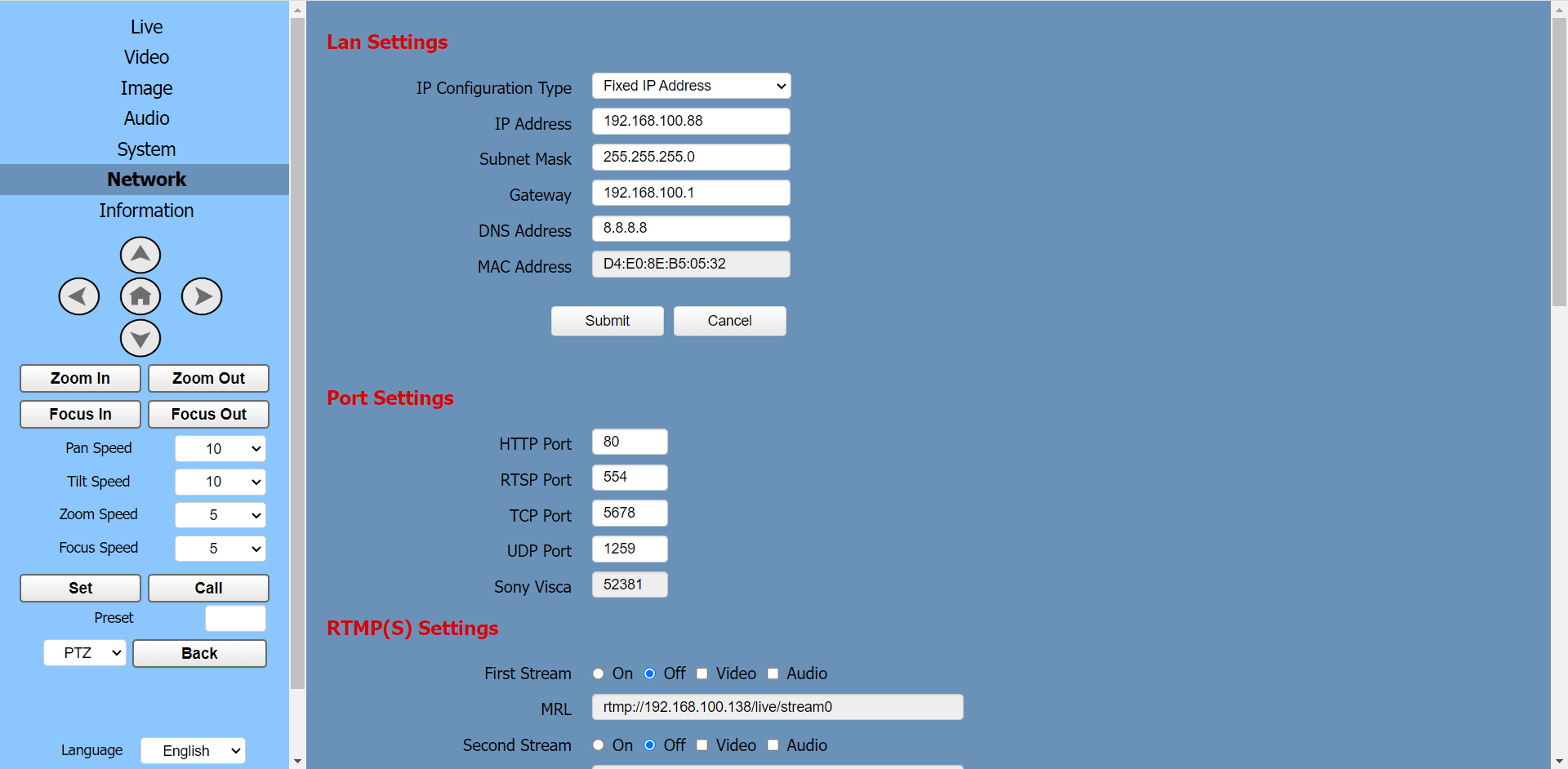Open Tilt Speed dropdown
Viewport: 1568px width, 769px height.
point(220,482)
